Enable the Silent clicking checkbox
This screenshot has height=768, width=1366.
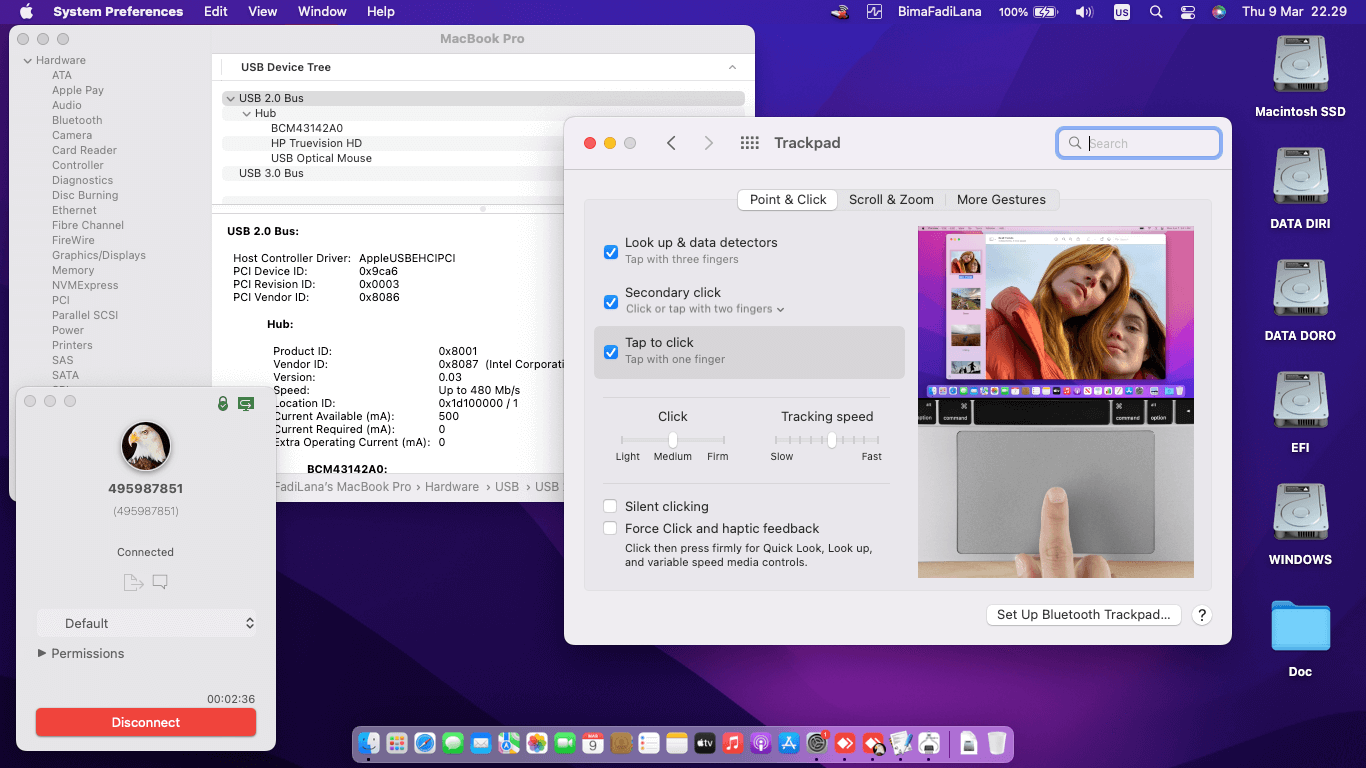pos(611,507)
